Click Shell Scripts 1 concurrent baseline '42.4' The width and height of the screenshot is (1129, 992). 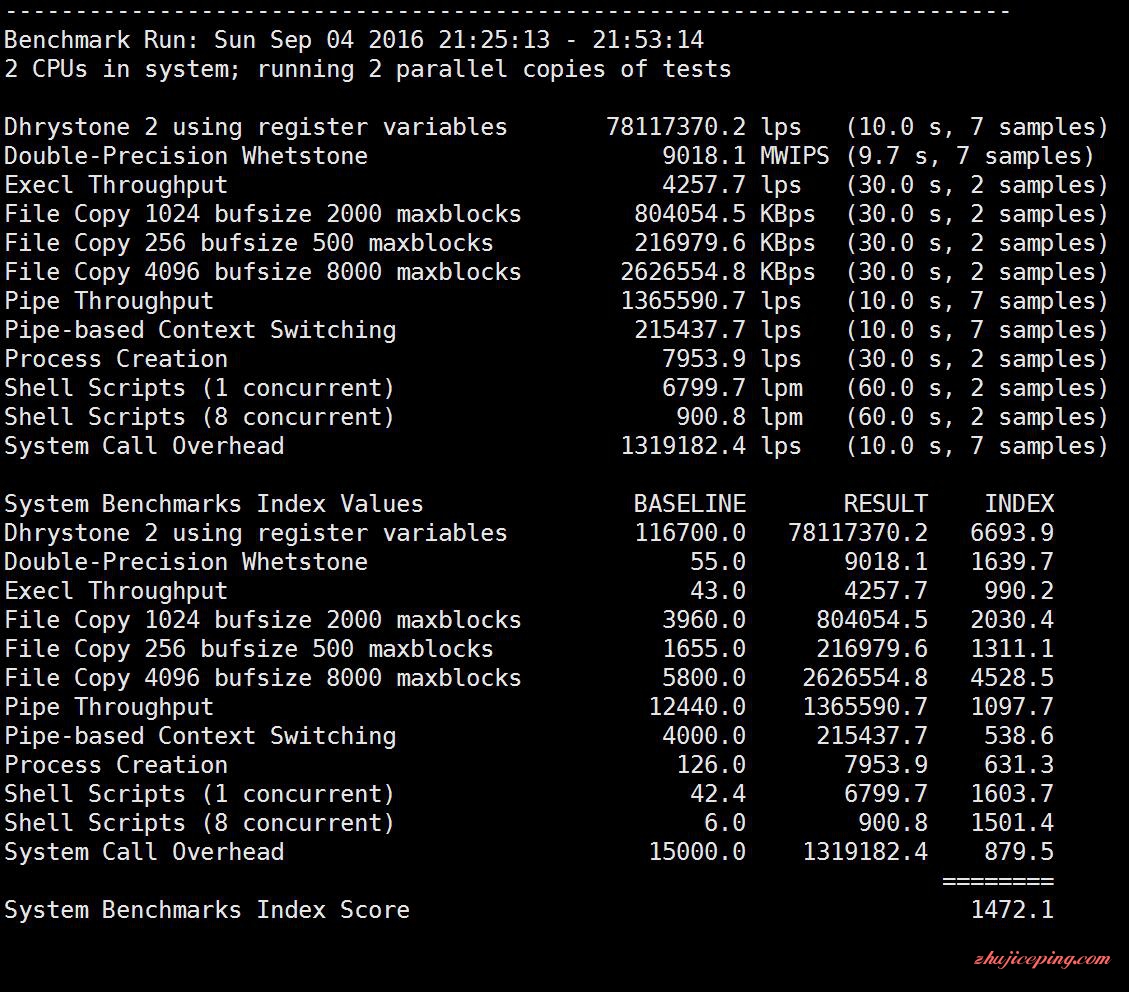718,793
